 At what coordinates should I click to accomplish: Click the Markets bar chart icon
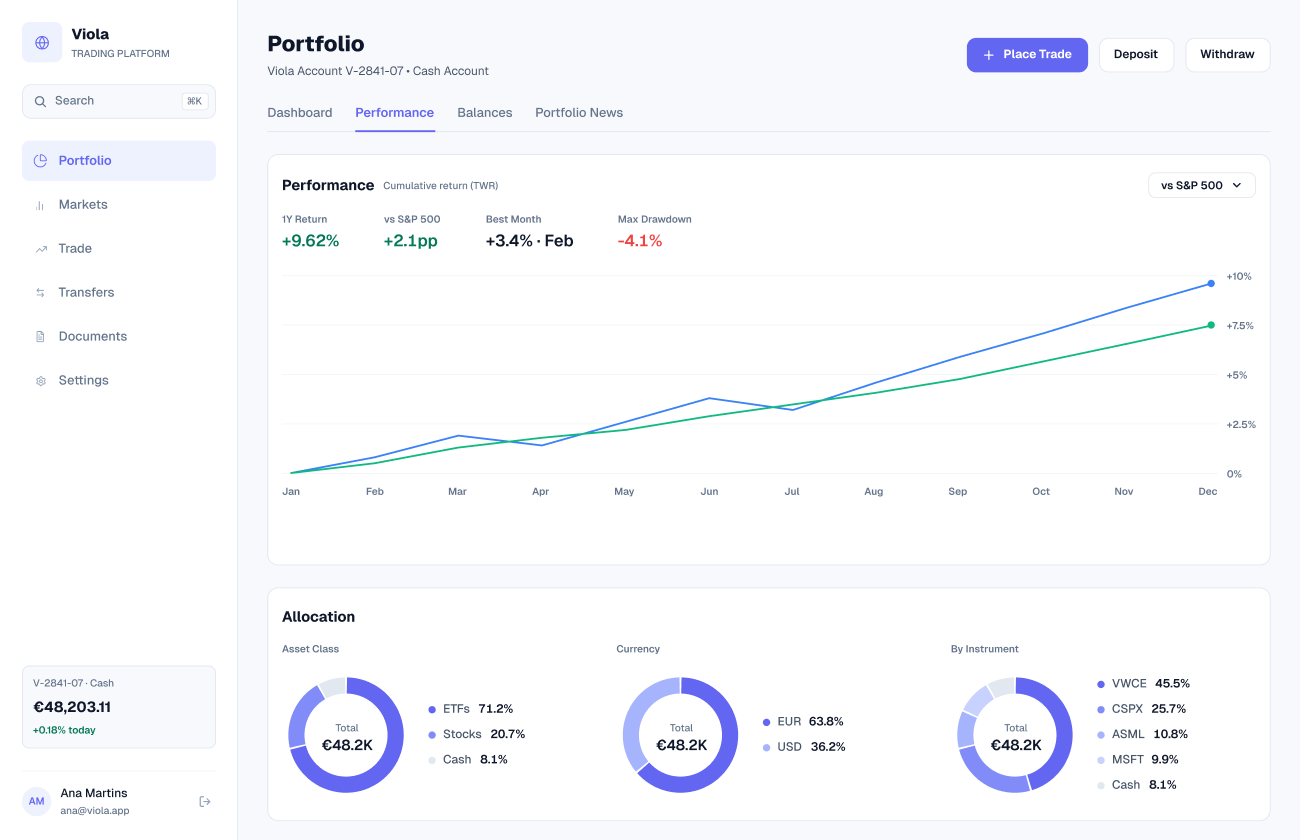(41, 205)
